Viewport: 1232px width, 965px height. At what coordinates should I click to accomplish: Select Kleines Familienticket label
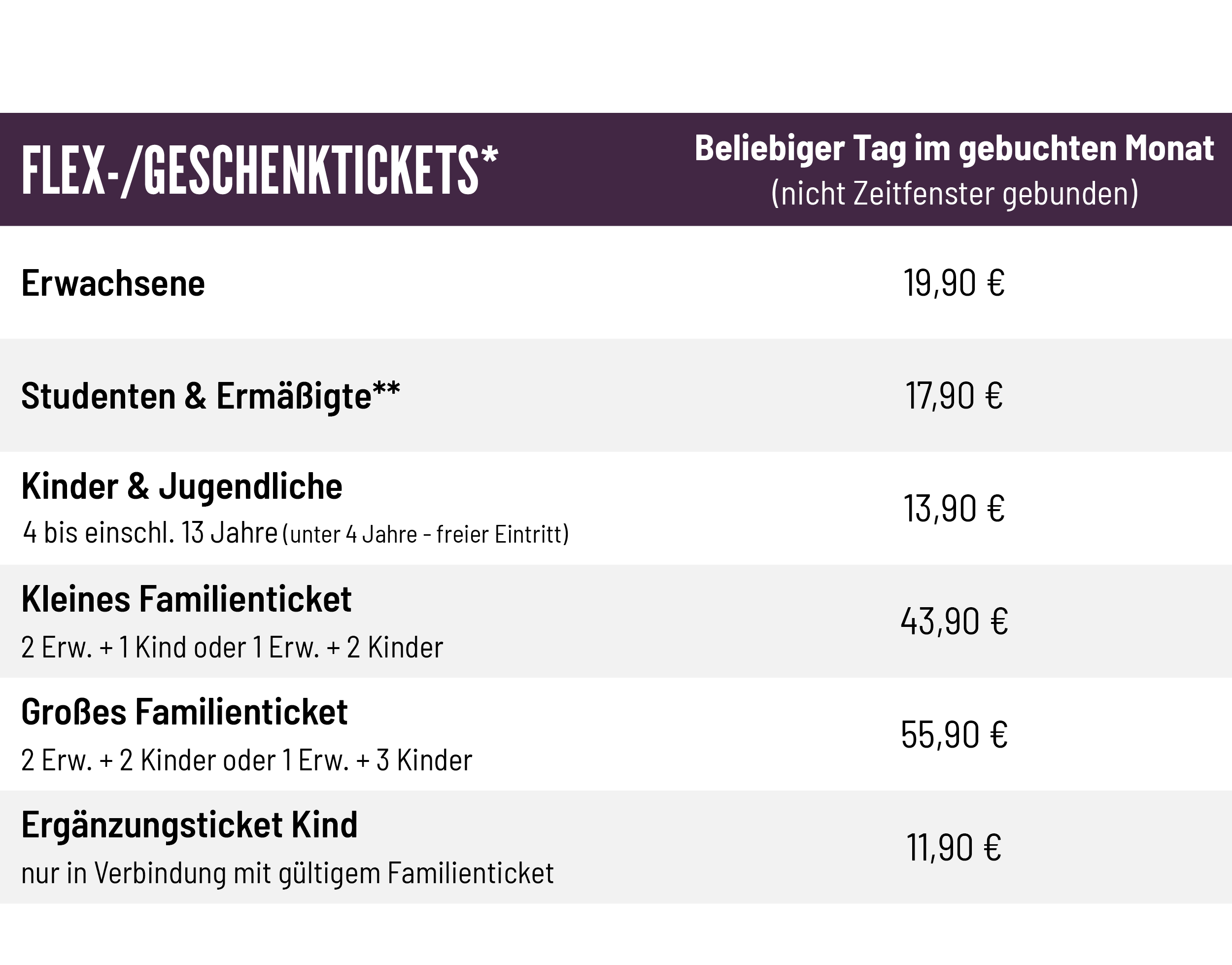pos(186,599)
